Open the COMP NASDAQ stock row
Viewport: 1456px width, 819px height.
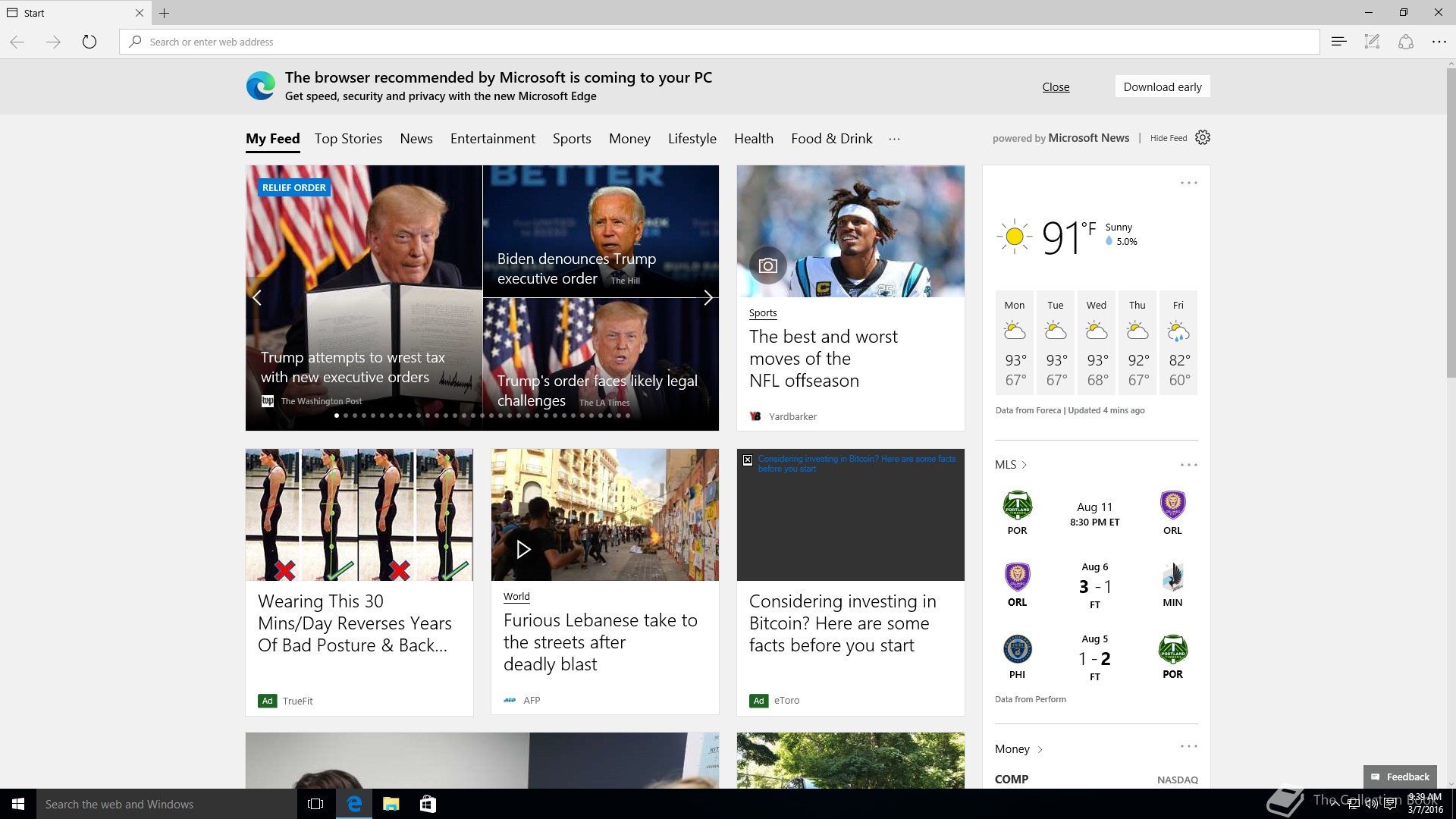pyautogui.click(x=1097, y=780)
